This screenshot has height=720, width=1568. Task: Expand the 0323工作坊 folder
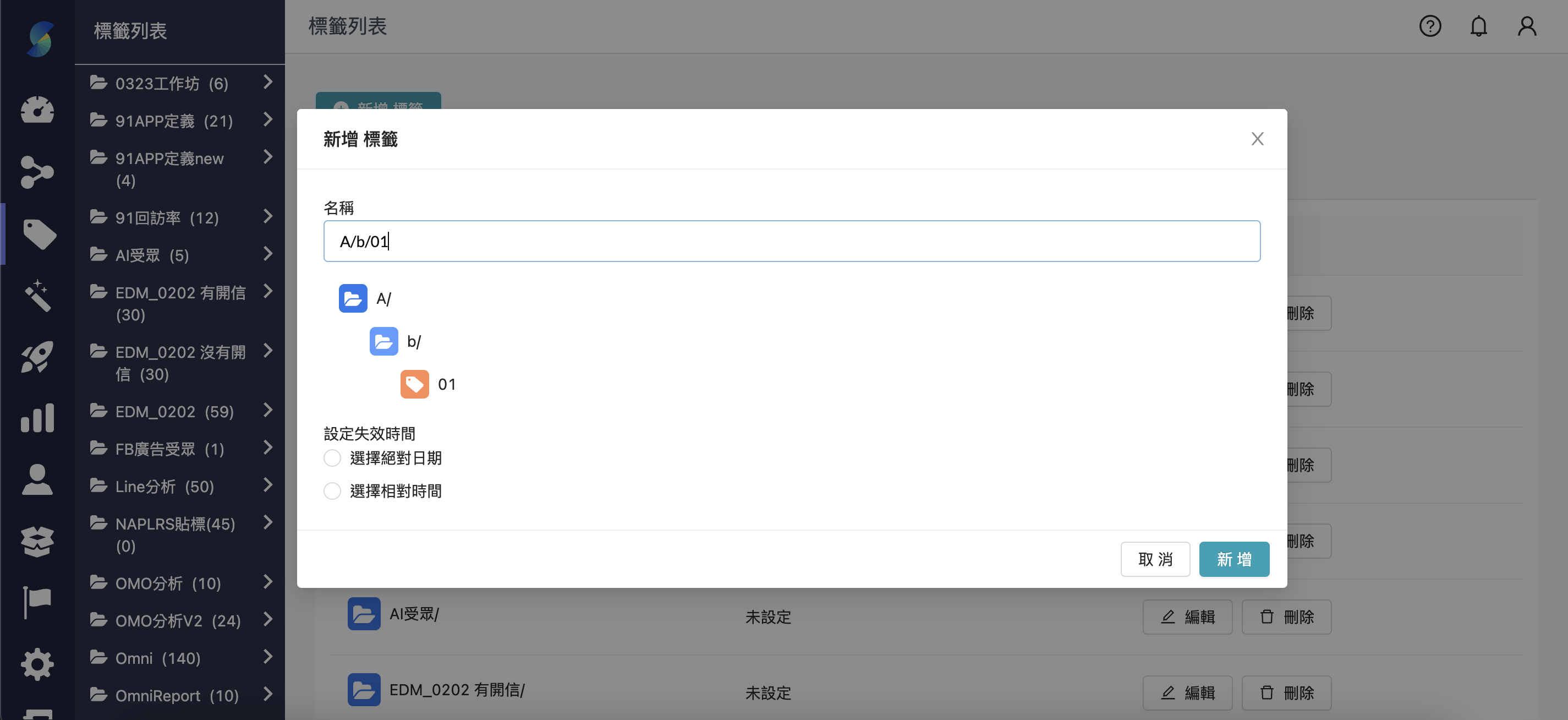click(x=270, y=83)
